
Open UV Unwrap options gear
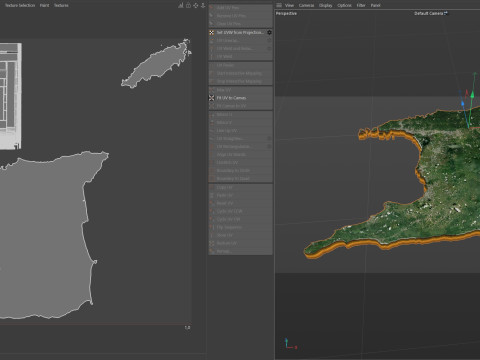click(269, 40)
